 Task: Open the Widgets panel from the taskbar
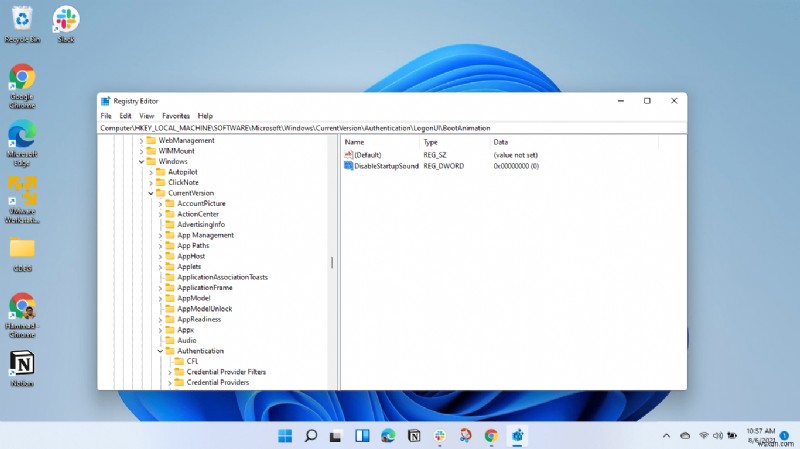pos(362,435)
